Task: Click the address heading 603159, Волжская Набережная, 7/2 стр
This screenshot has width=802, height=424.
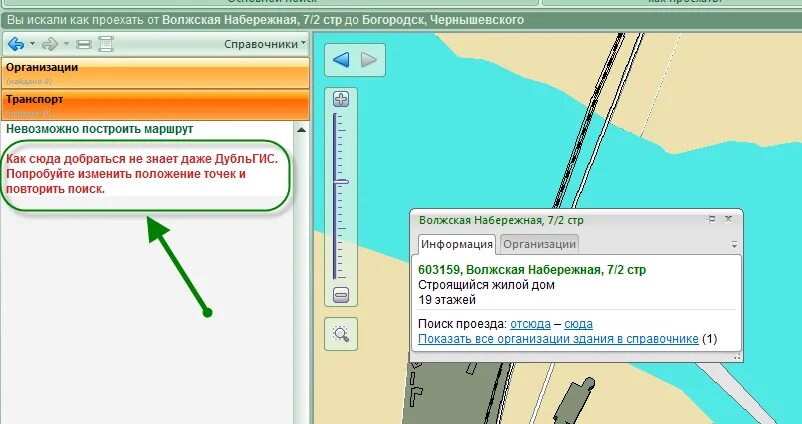Action: coord(532,270)
